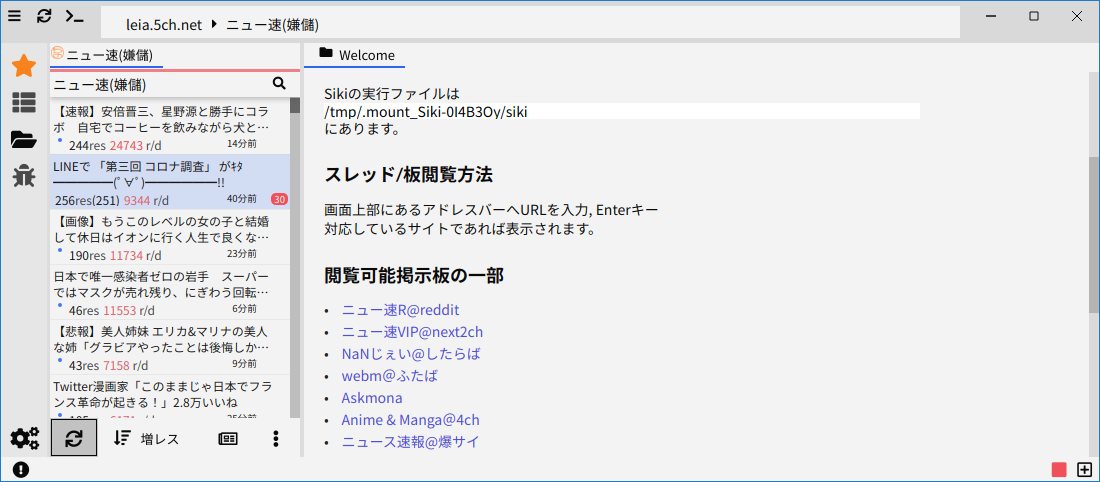Click the 244res count text
Image resolution: width=1100 pixels, height=482 pixels.
(88, 145)
